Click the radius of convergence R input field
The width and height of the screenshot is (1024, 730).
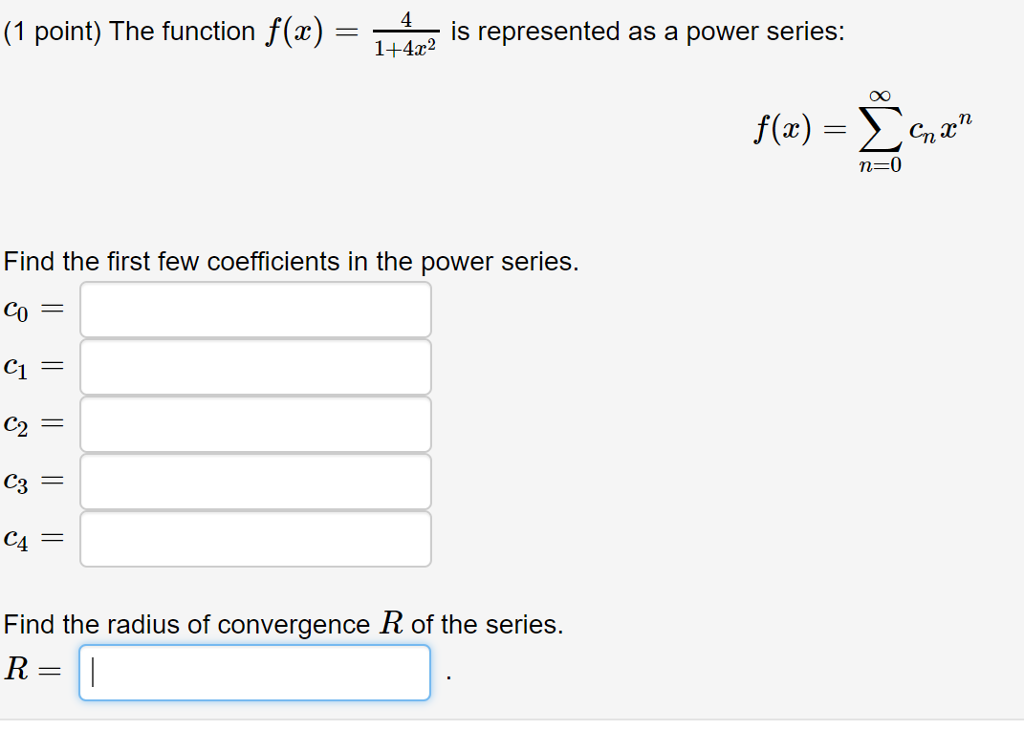pos(255,671)
